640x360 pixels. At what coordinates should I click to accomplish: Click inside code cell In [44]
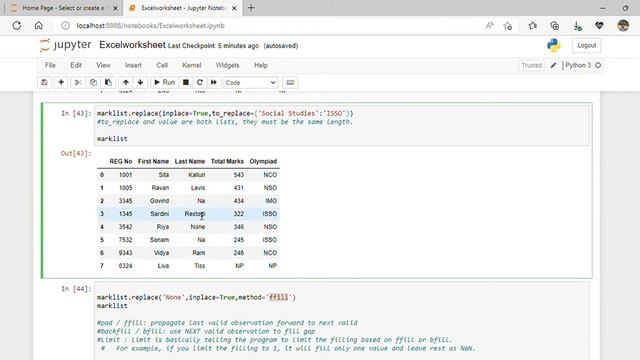[342, 321]
